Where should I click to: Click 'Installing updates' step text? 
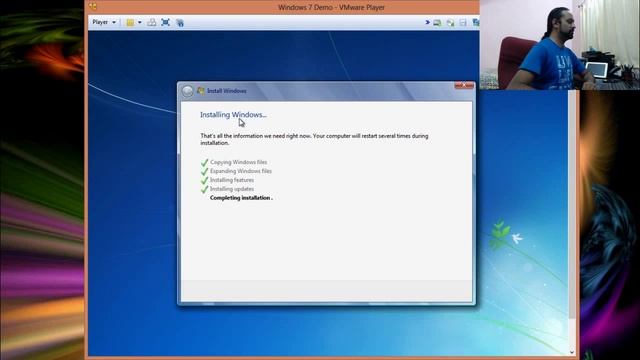tap(232, 189)
